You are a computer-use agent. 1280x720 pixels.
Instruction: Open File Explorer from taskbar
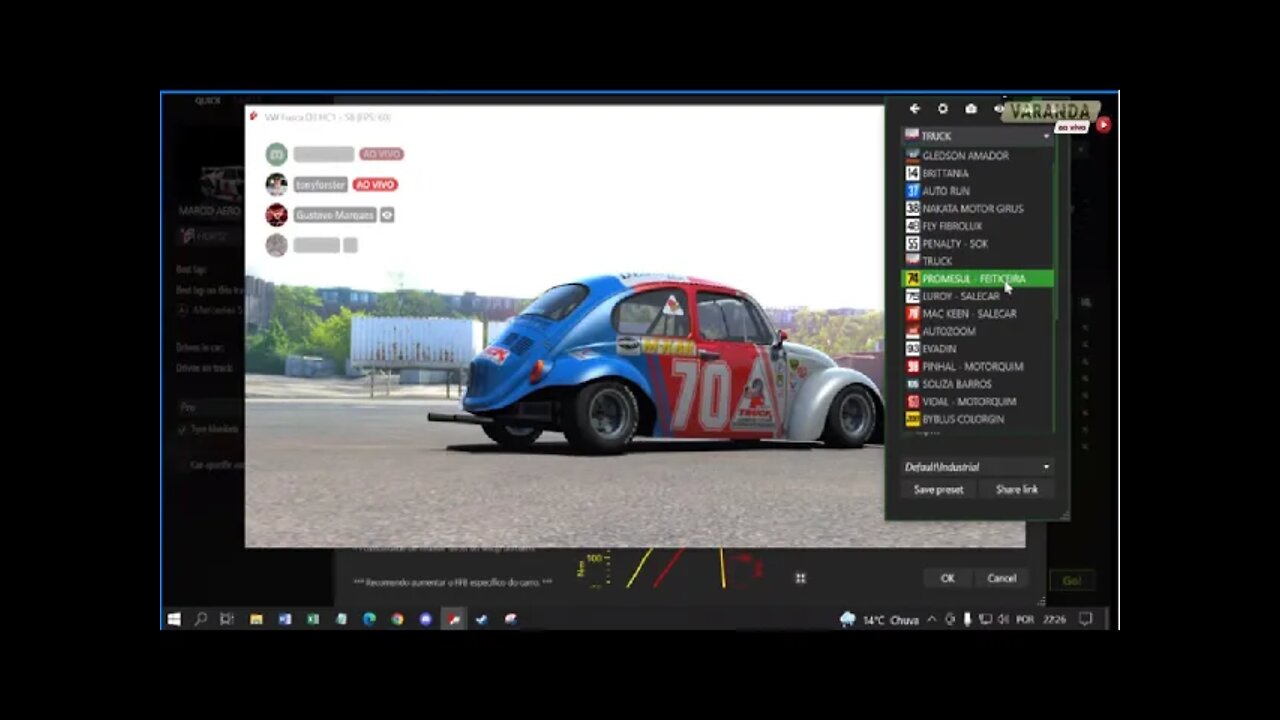tap(257, 619)
